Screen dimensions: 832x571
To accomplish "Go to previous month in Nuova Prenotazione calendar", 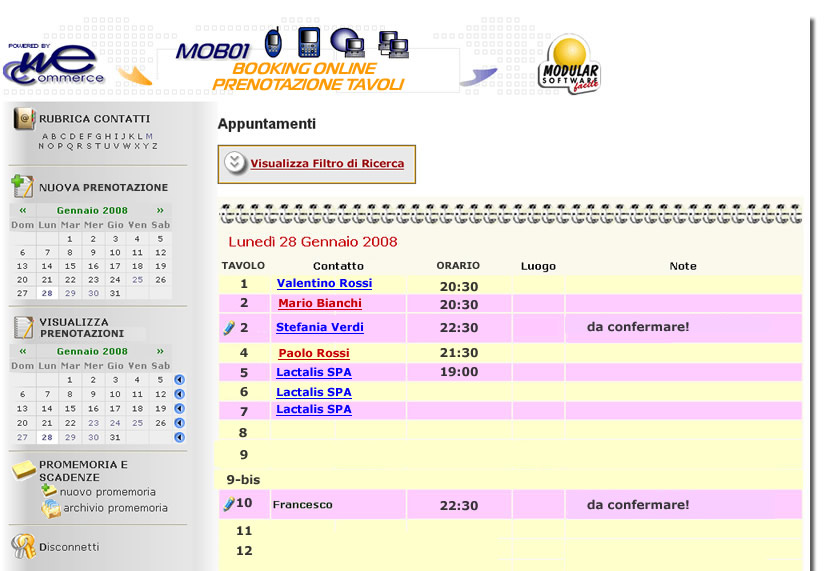I will pos(23,210).
